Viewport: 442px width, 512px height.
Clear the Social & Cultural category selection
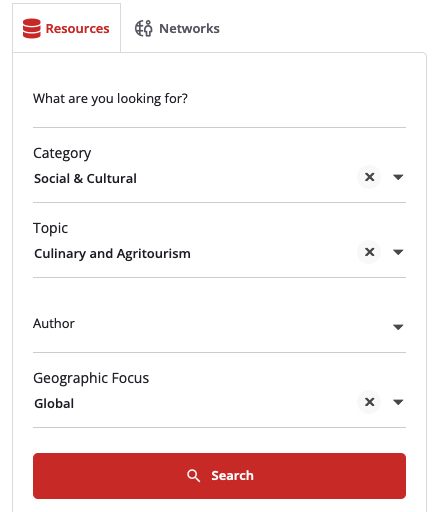tap(369, 177)
